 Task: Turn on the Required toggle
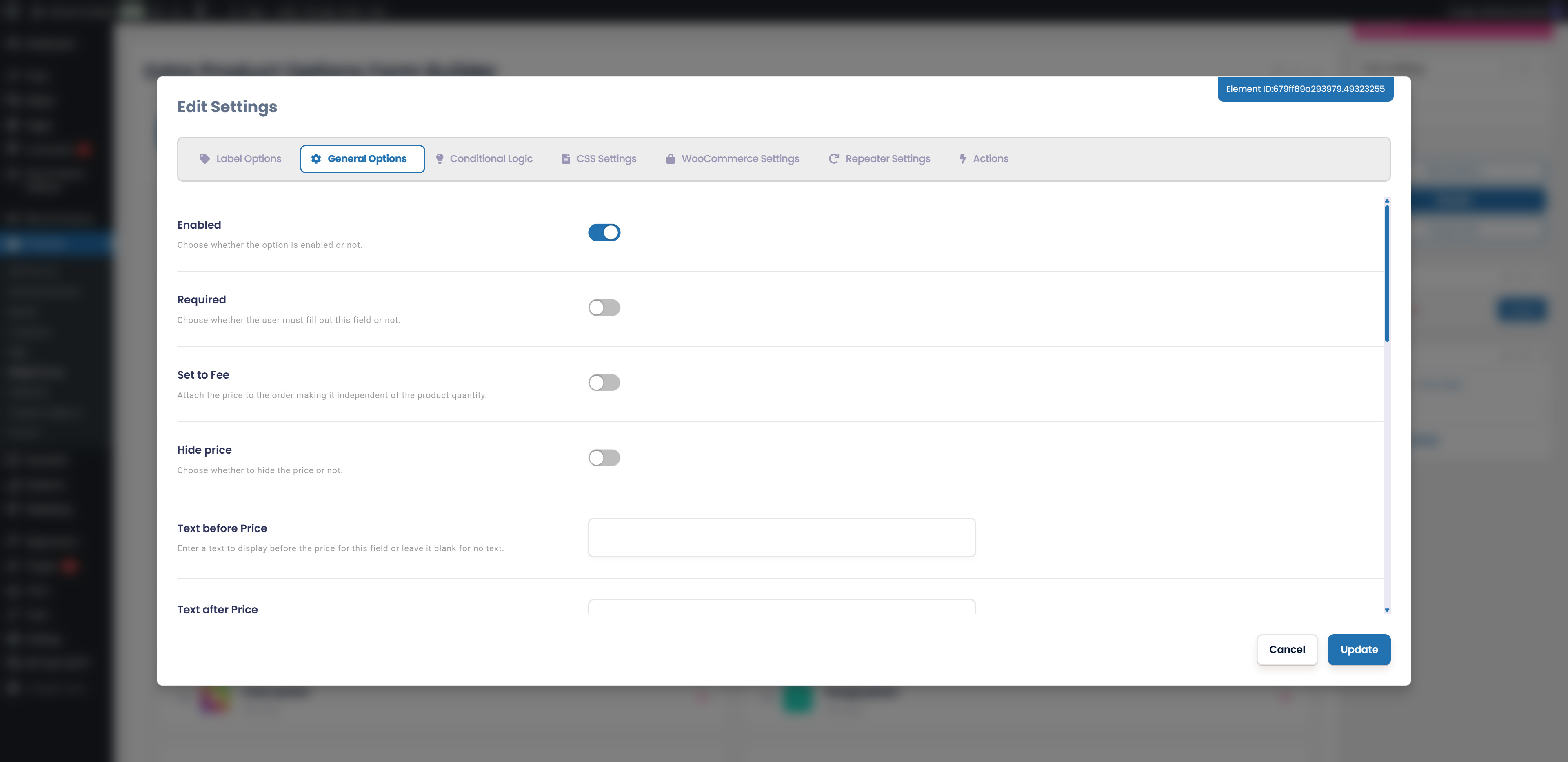click(x=604, y=307)
